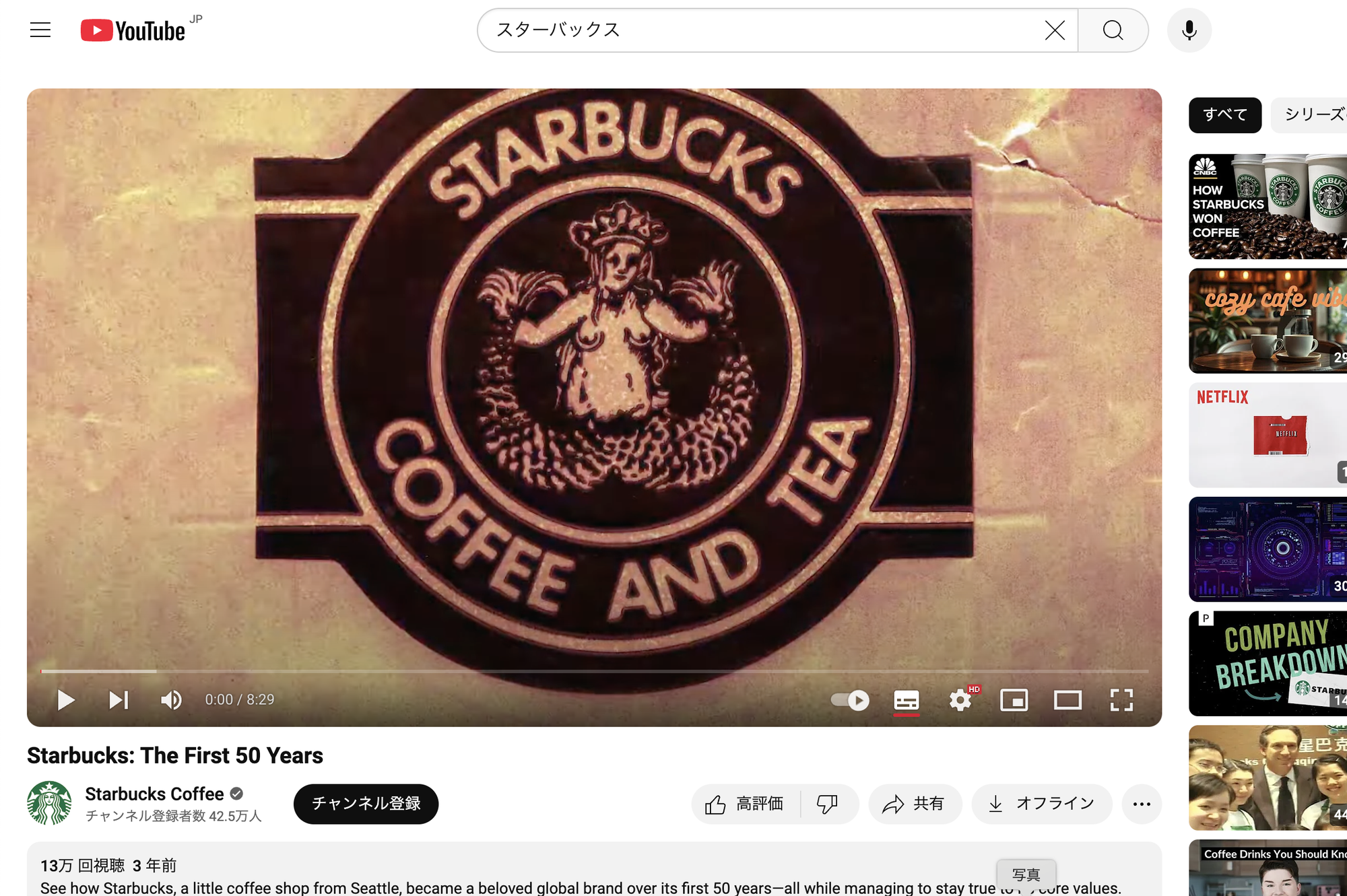Like the video with 高評価

pyautogui.click(x=746, y=804)
